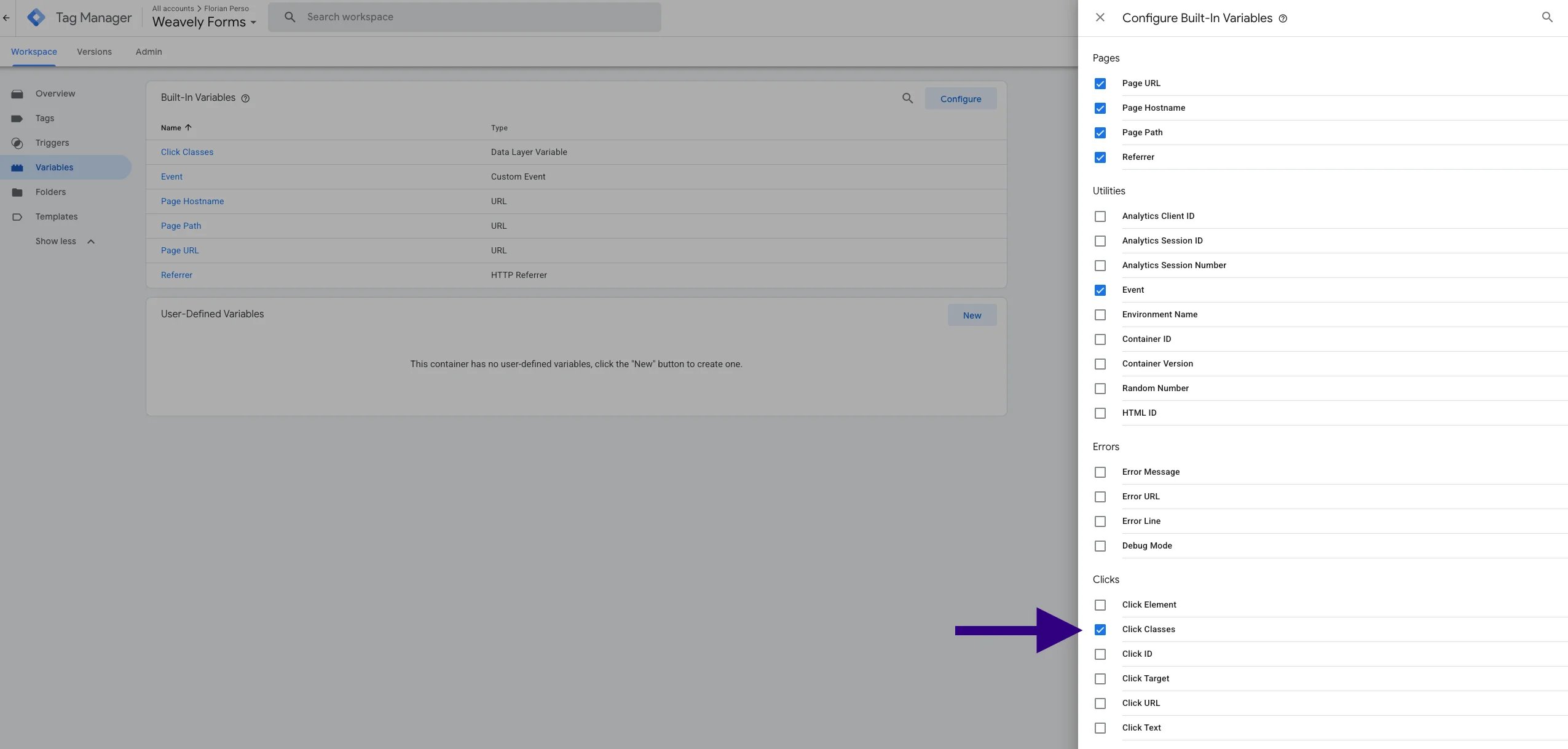Click the Type column header

499,128
